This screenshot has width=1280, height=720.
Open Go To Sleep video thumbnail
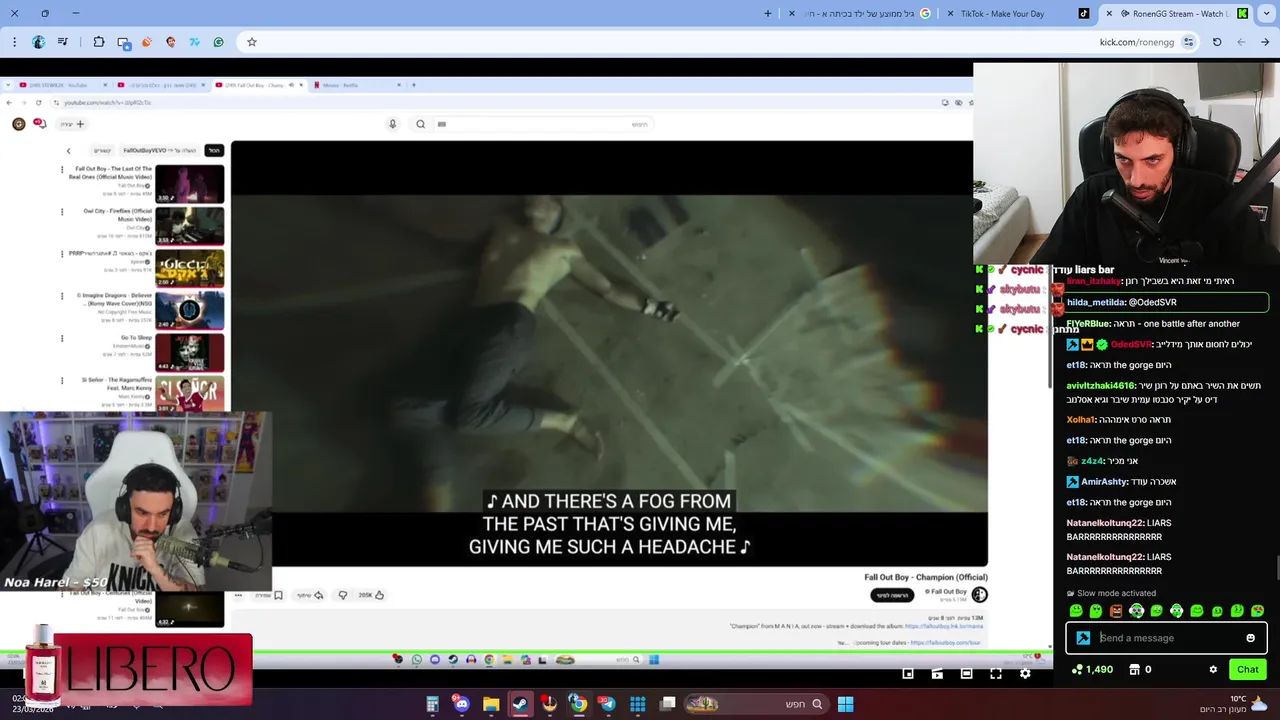pyautogui.click(x=189, y=352)
